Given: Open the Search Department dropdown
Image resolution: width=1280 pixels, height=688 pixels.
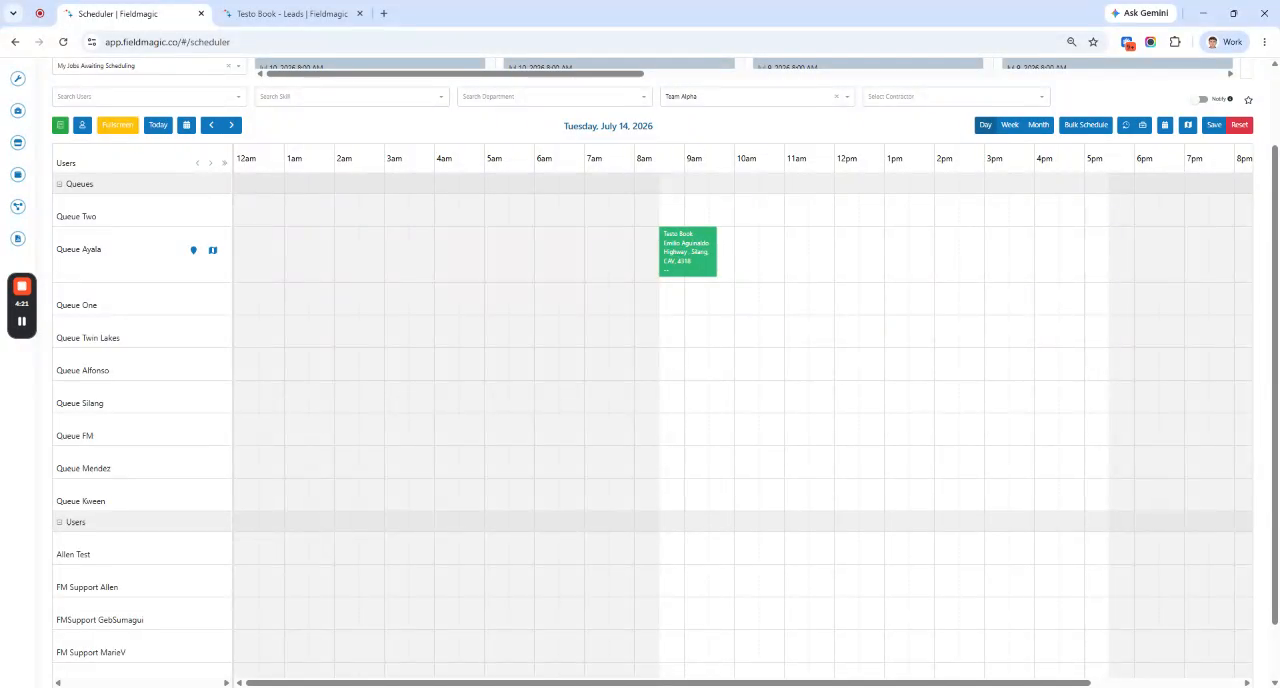Looking at the screenshot, I should click(554, 97).
